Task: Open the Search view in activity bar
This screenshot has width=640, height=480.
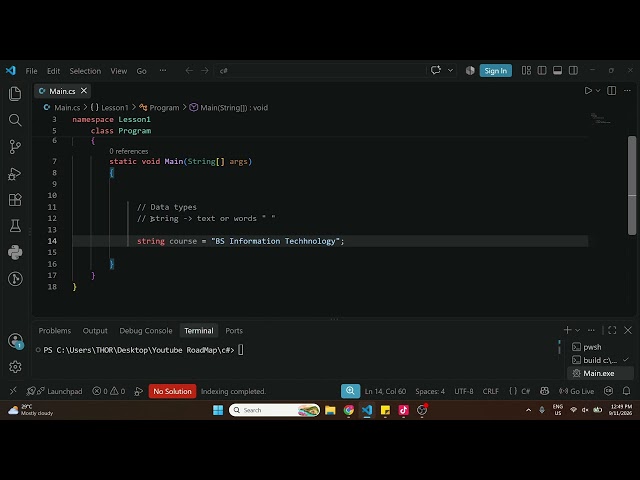Action: point(15,120)
